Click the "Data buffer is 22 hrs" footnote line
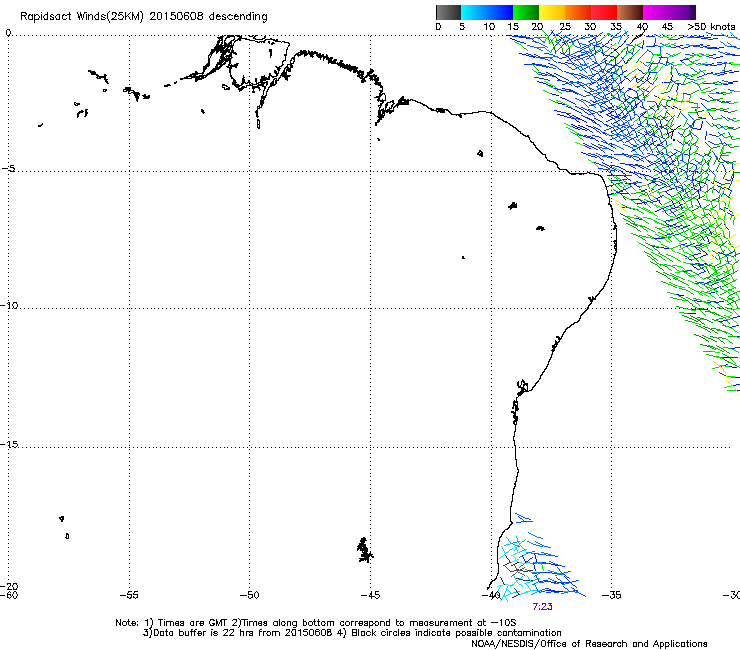 352,633
